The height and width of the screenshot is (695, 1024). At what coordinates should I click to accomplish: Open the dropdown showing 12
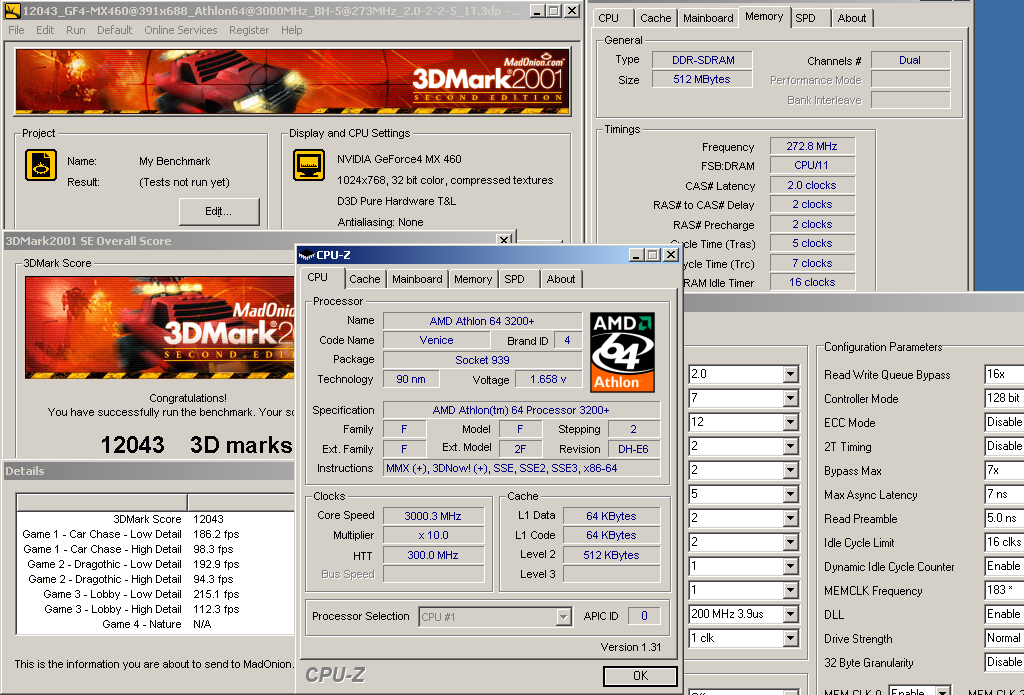click(790, 422)
